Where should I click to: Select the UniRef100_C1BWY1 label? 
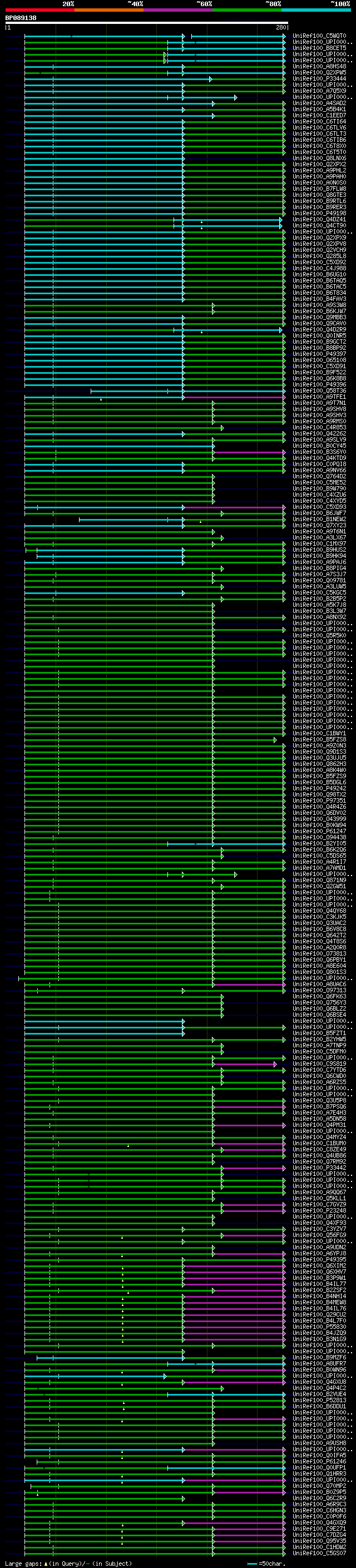point(319,734)
